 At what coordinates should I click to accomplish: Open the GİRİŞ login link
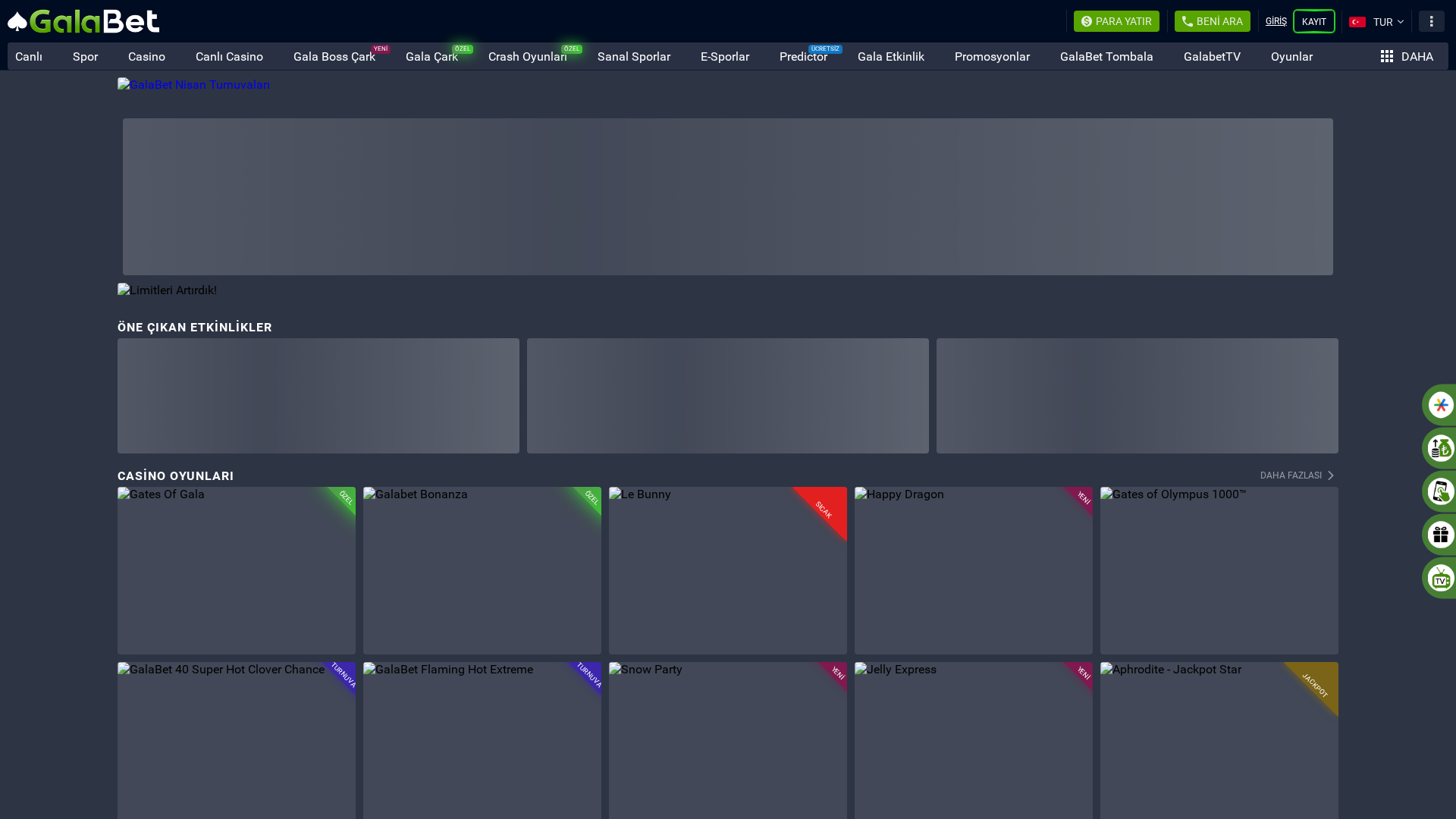click(1276, 20)
